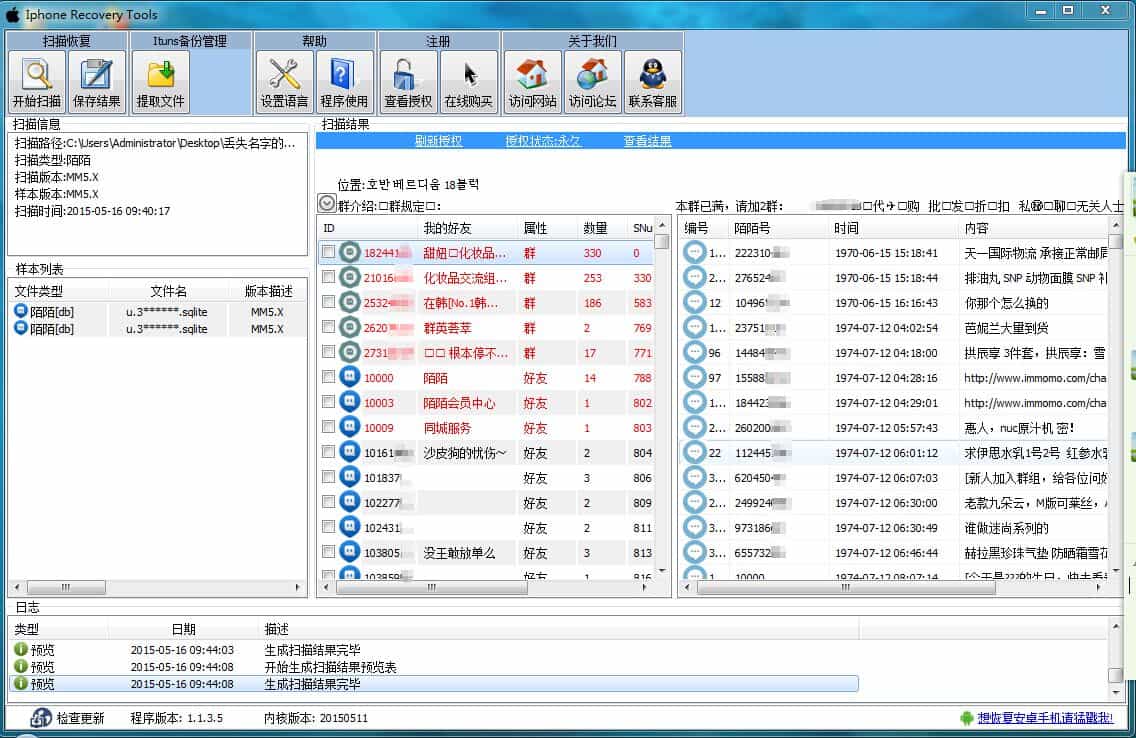Sort friends list by 数量 column header

[601, 228]
